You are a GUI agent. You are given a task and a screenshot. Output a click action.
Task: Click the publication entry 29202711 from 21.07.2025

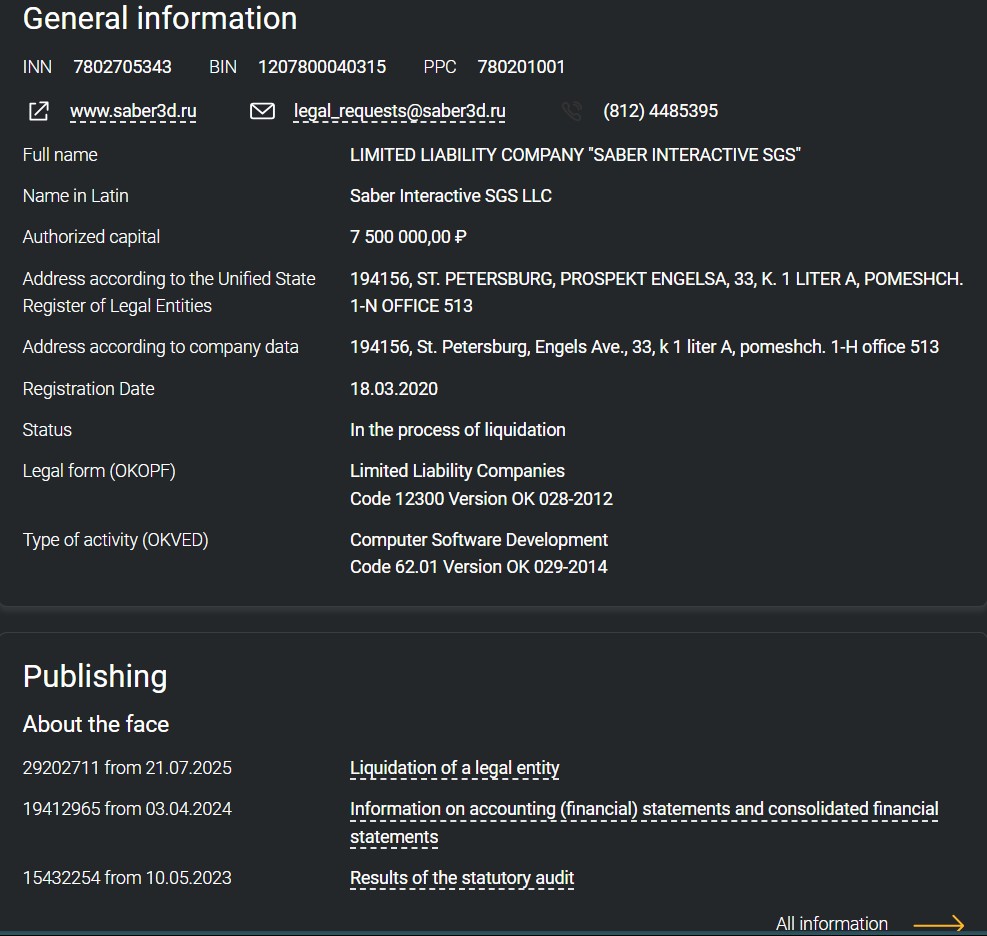point(127,768)
